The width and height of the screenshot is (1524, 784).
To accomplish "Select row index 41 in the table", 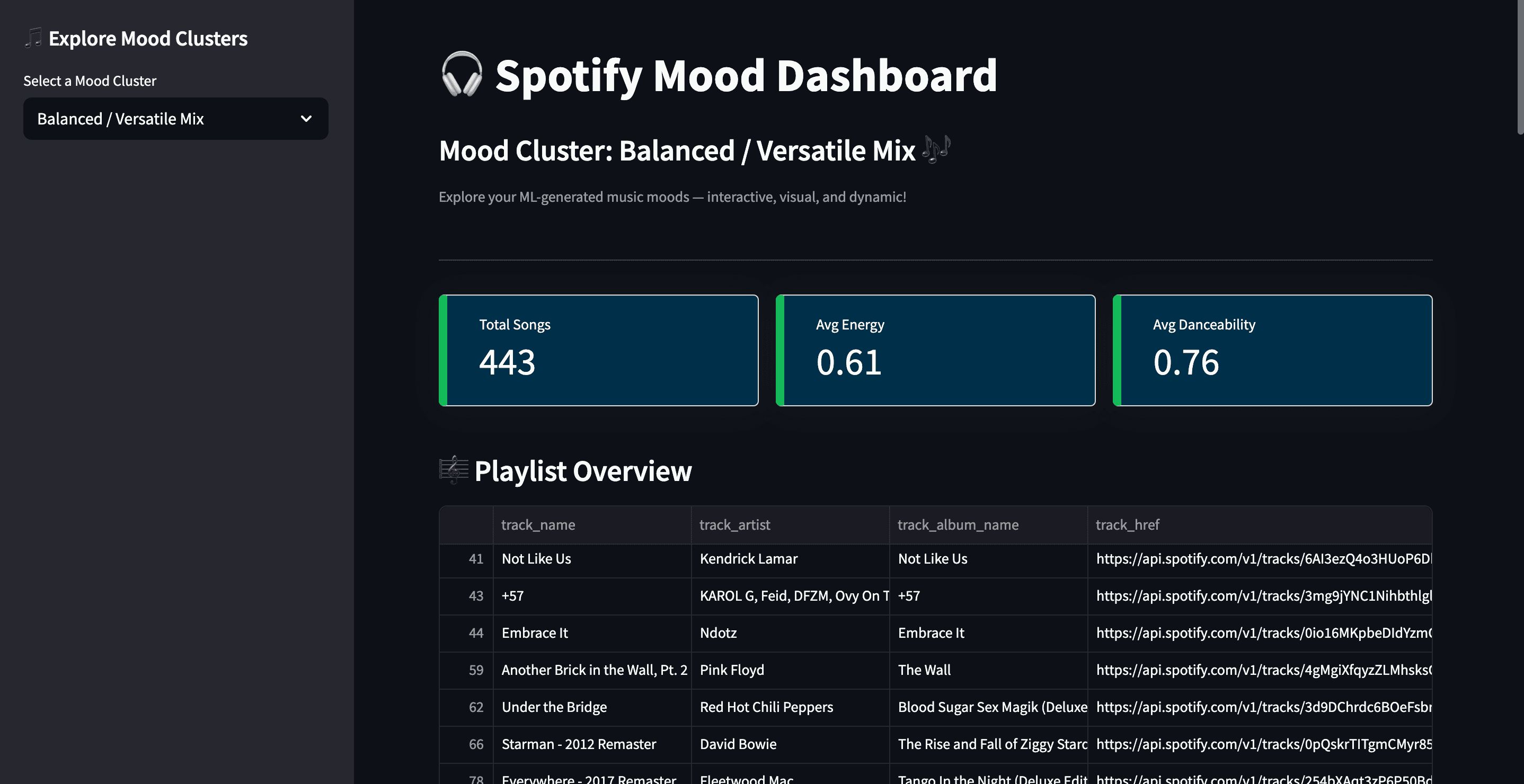I will [466, 559].
